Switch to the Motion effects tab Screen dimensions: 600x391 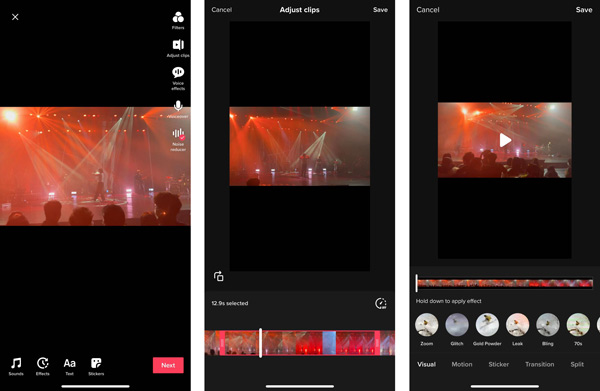tap(462, 364)
